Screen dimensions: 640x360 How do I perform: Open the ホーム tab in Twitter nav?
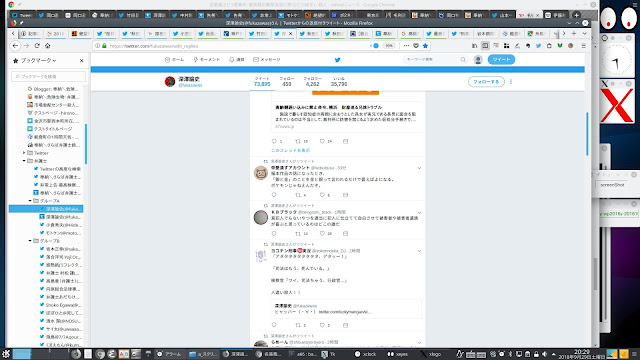tap(174, 60)
